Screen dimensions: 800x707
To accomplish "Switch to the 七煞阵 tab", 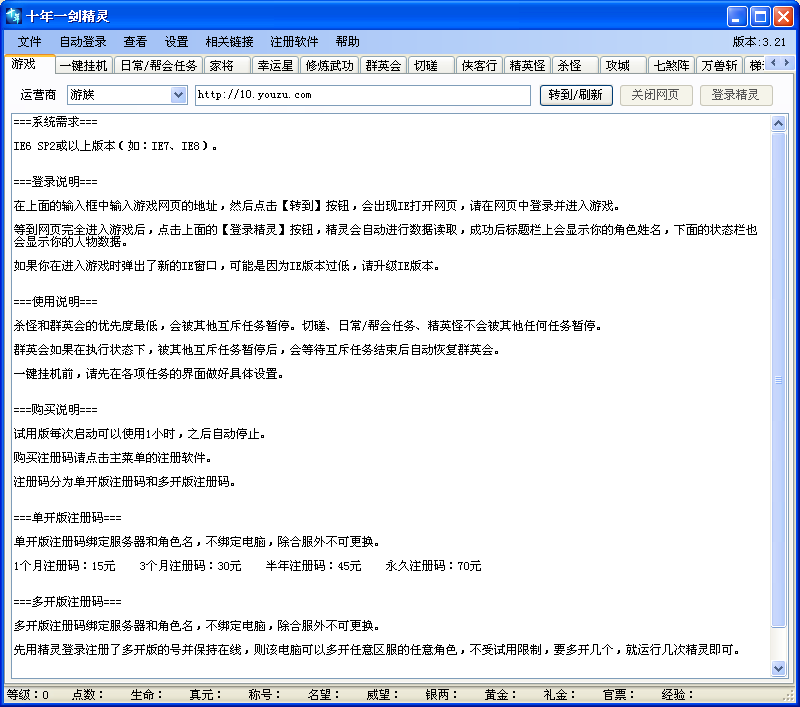I will pos(671,66).
